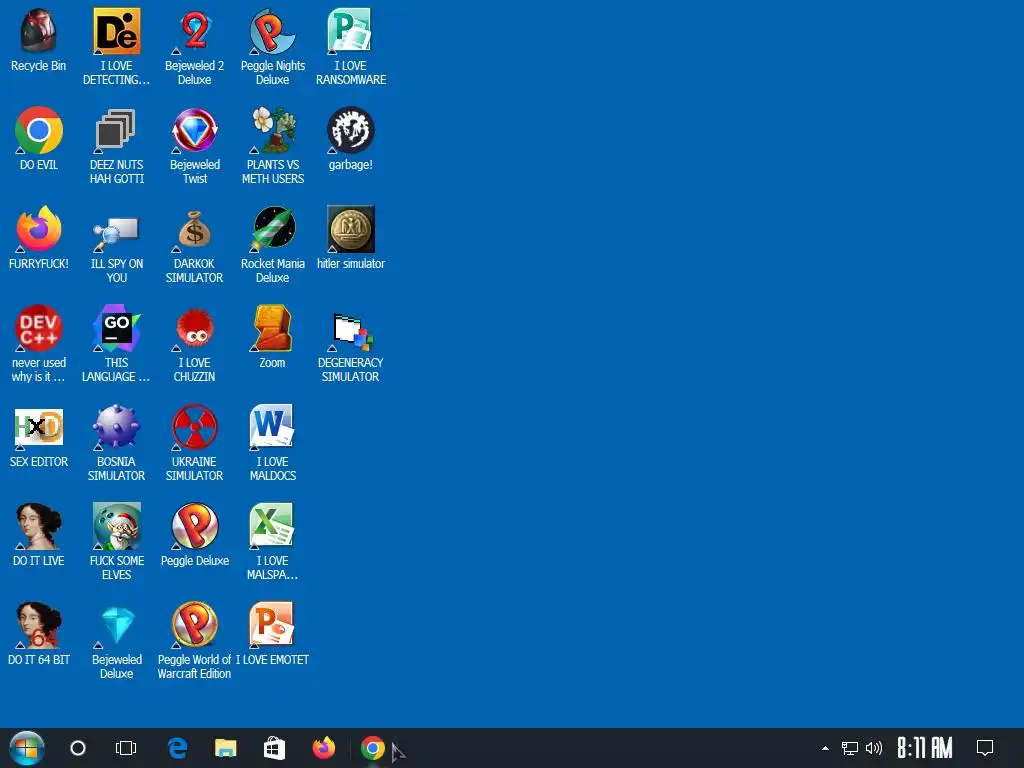Launch the Santa elf game shortcut
Screen dimensions: 1024x768
point(116,526)
